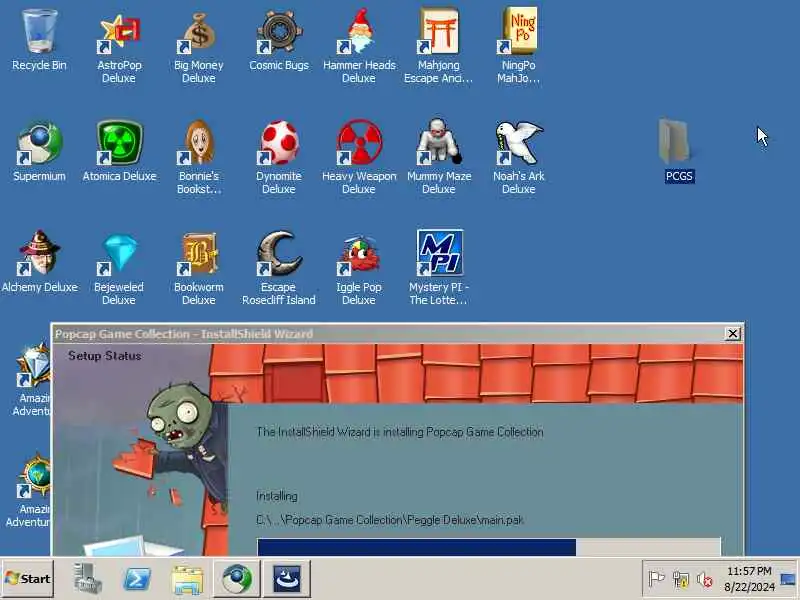Close the InstallShield Wizard window
This screenshot has width=800, height=600.
pos(733,334)
